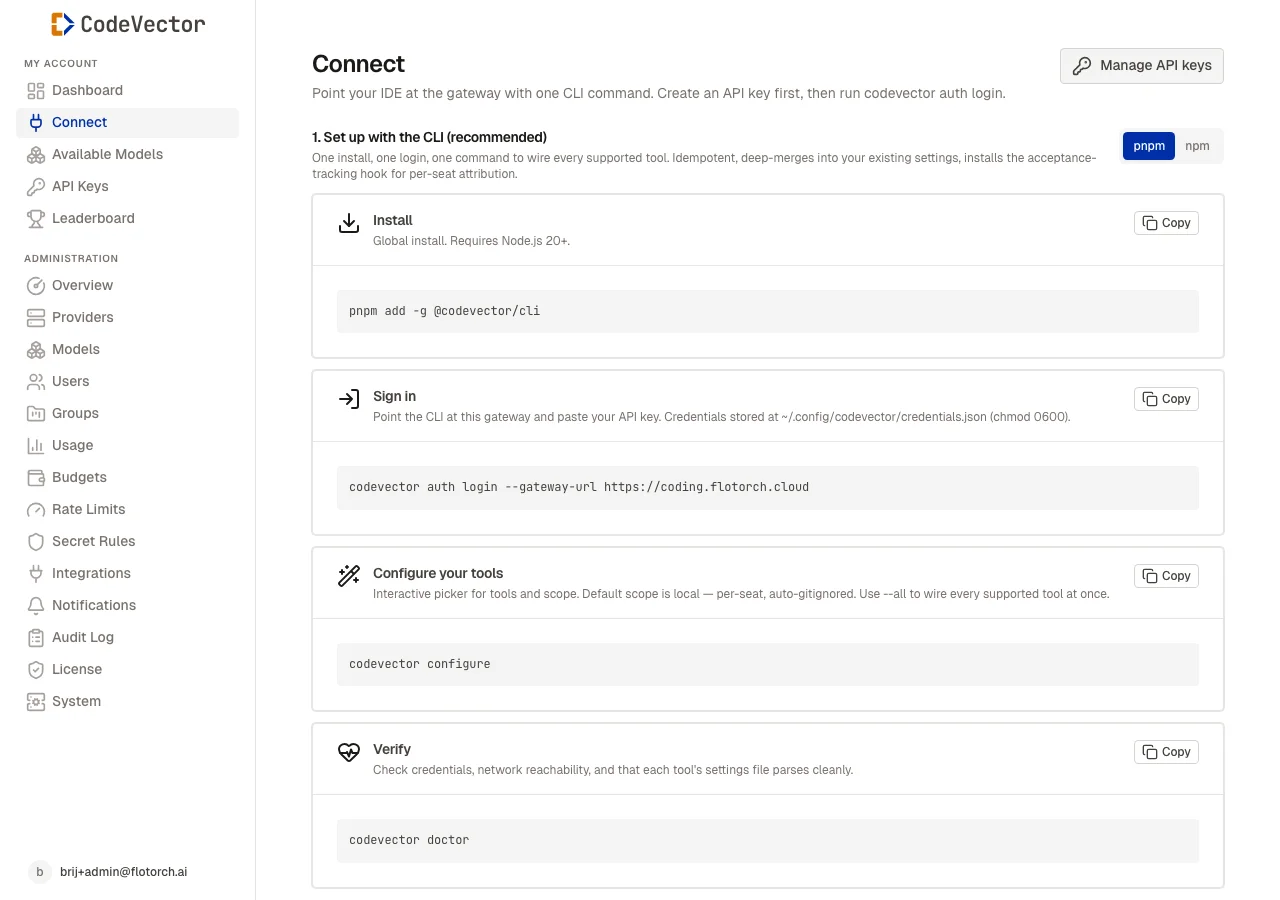Click the Available Models cubes icon
This screenshot has height=900, width=1280.
coord(36,155)
